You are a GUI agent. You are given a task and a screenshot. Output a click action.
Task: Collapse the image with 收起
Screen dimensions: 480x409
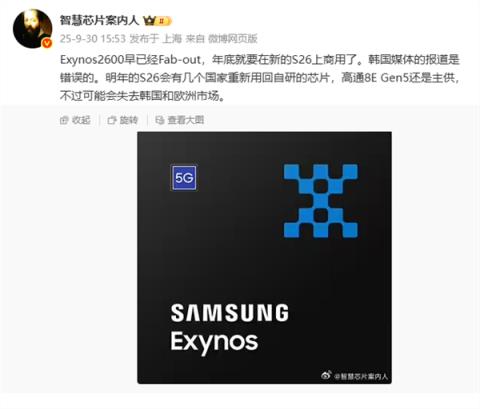pyautogui.click(x=75, y=120)
